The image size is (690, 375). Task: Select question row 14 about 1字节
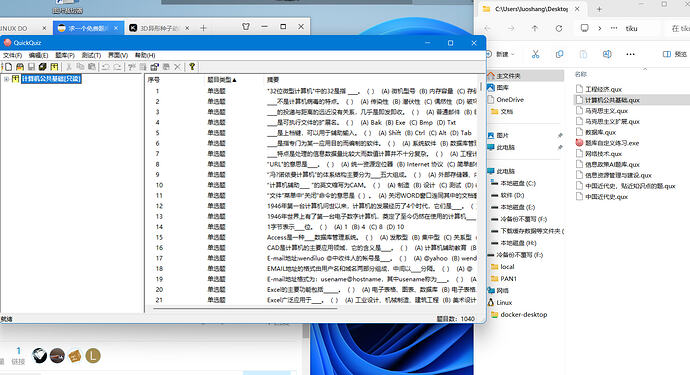point(311,227)
